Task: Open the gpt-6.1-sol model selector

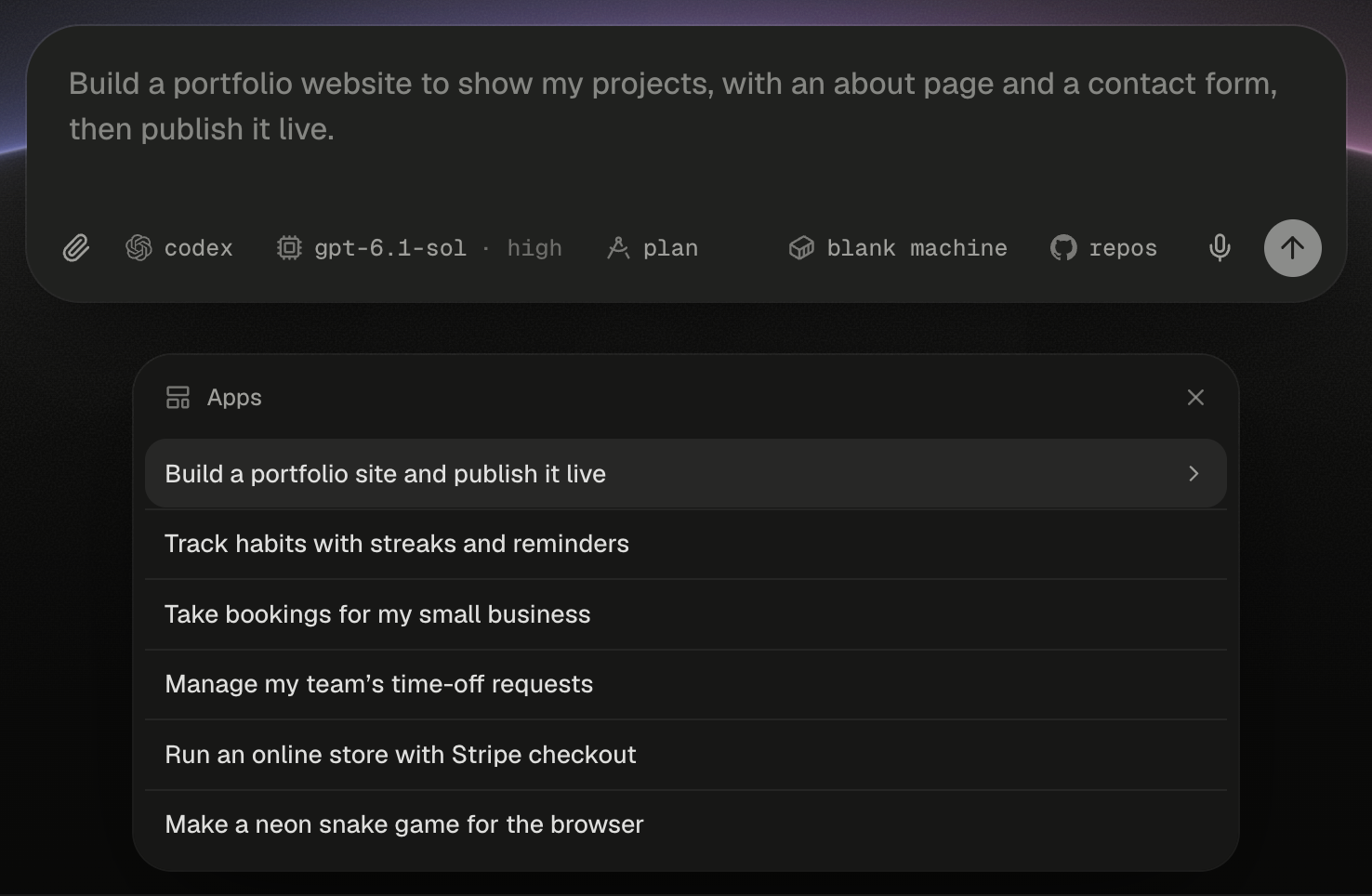Action: (x=372, y=248)
